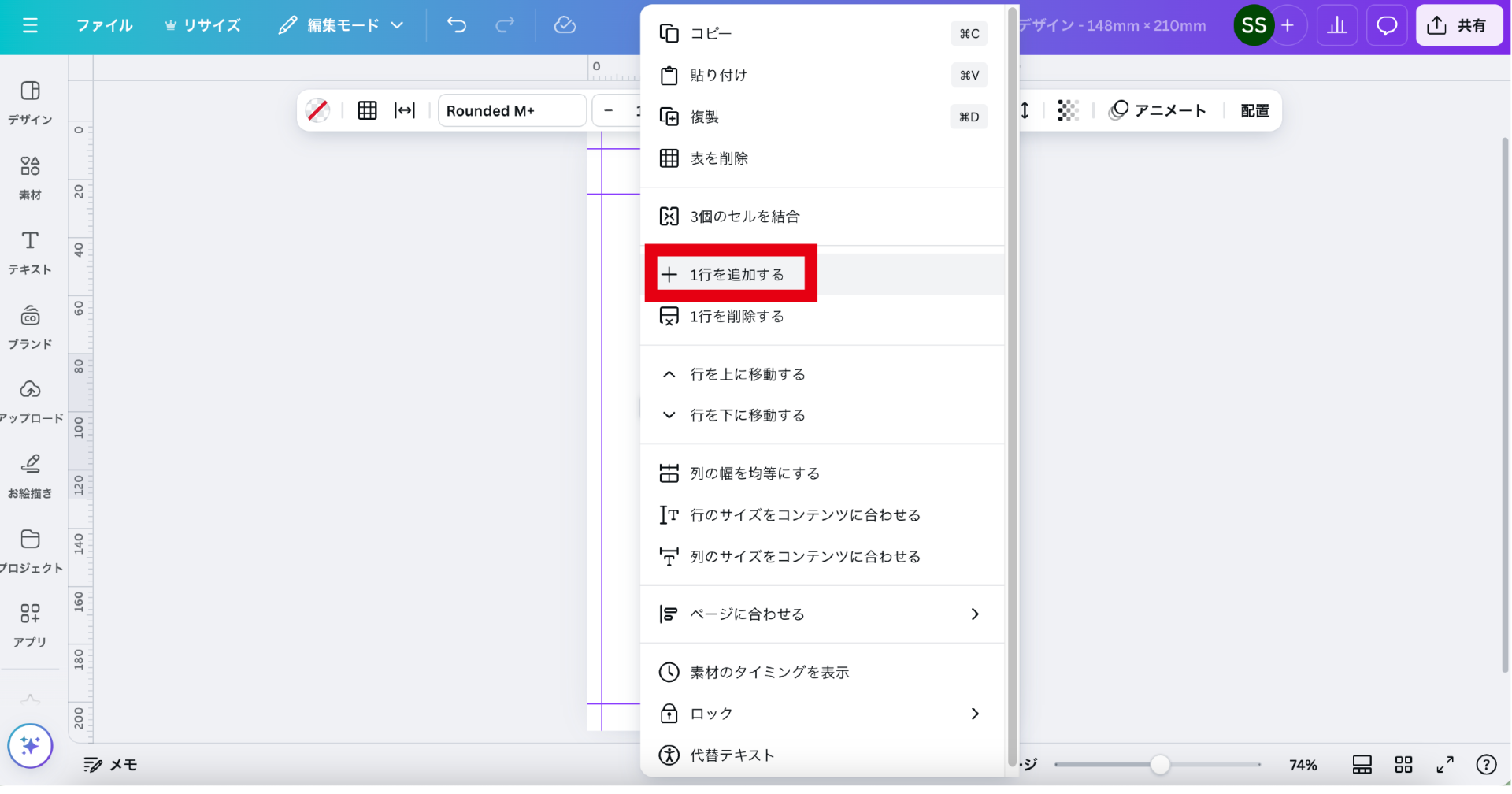
Task: Switch to grid view of pages
Action: pos(1403,765)
